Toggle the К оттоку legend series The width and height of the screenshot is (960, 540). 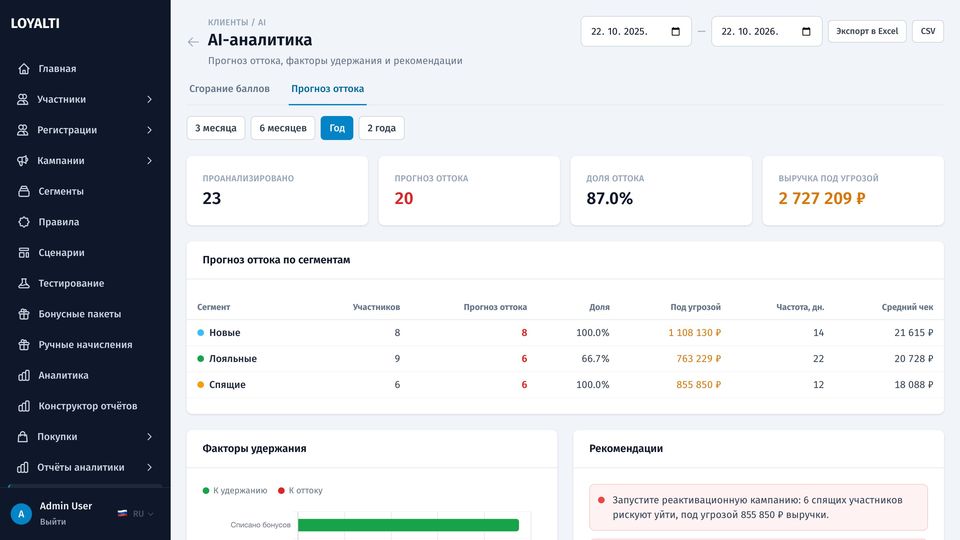click(300, 490)
